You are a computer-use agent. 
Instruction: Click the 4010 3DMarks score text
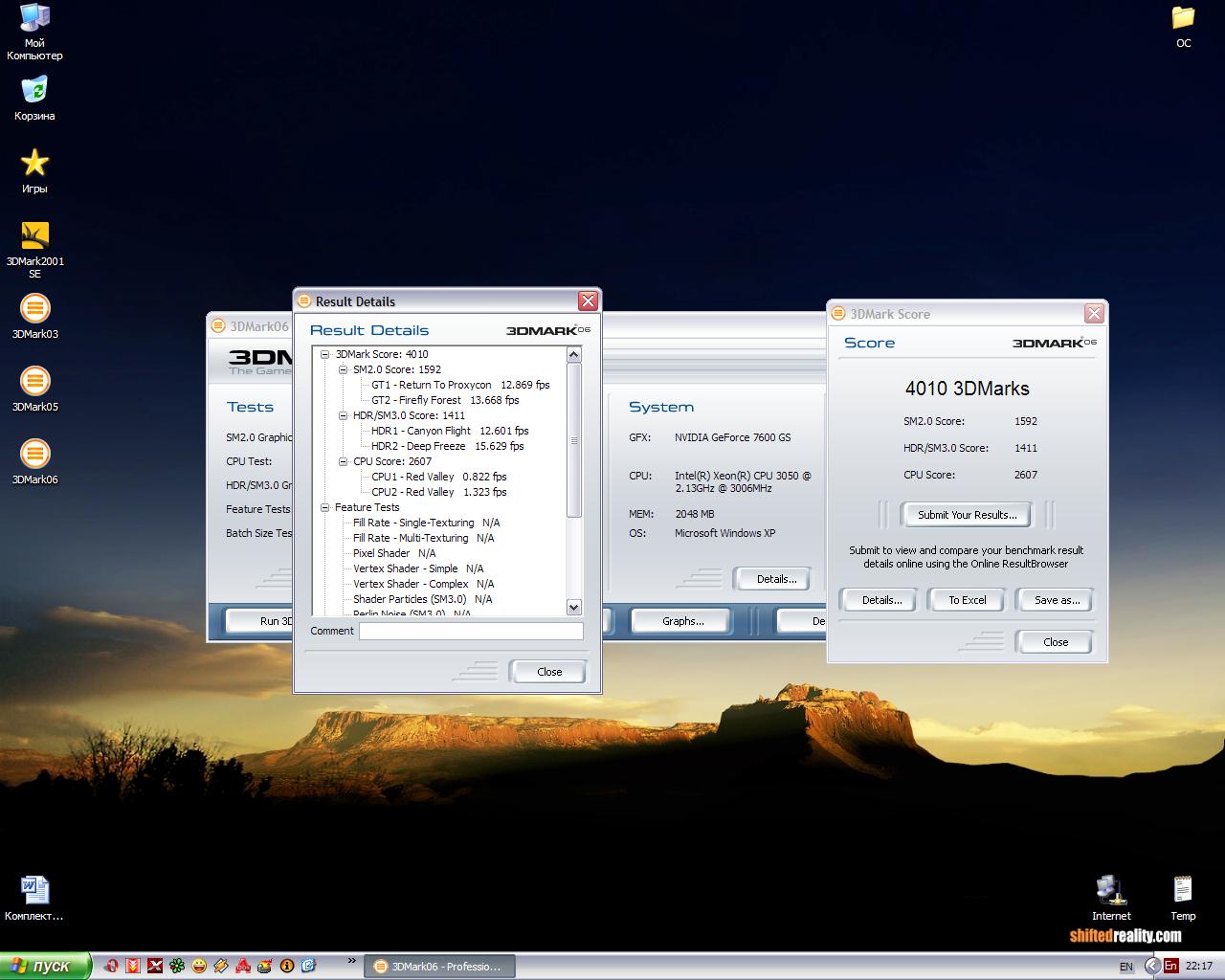967,389
